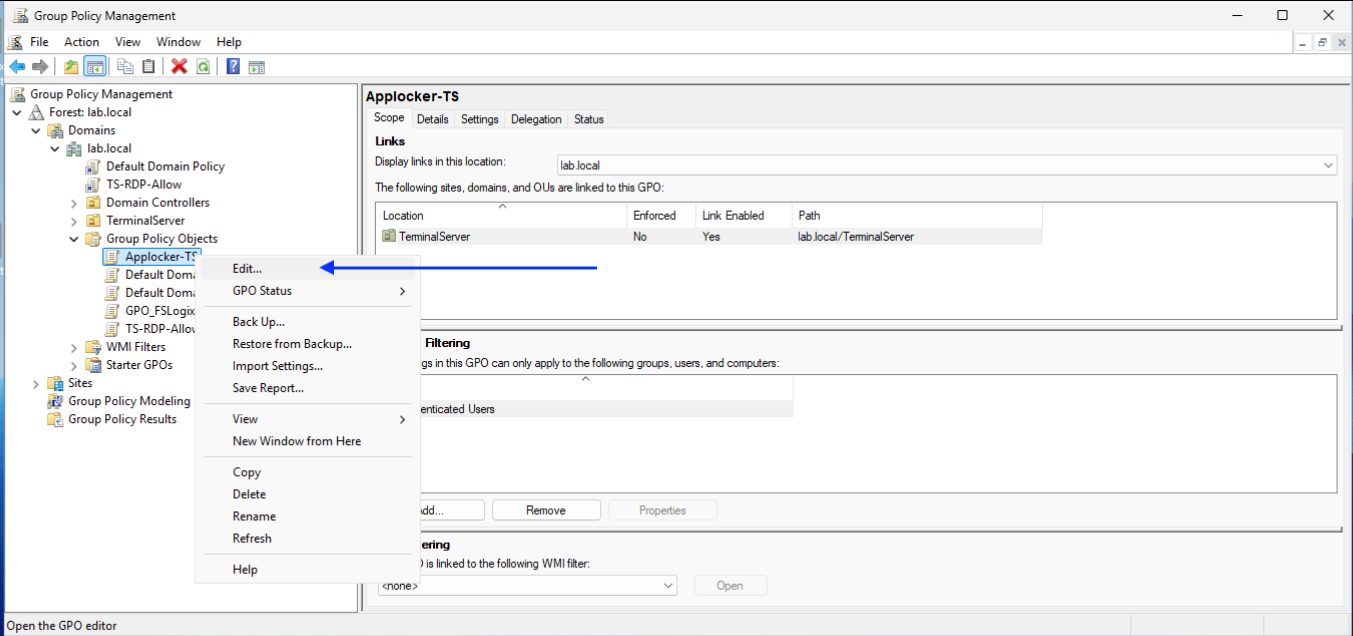This screenshot has height=636, width=1353.
Task: Collapse the lab.local domain node
Action: pos(55,148)
